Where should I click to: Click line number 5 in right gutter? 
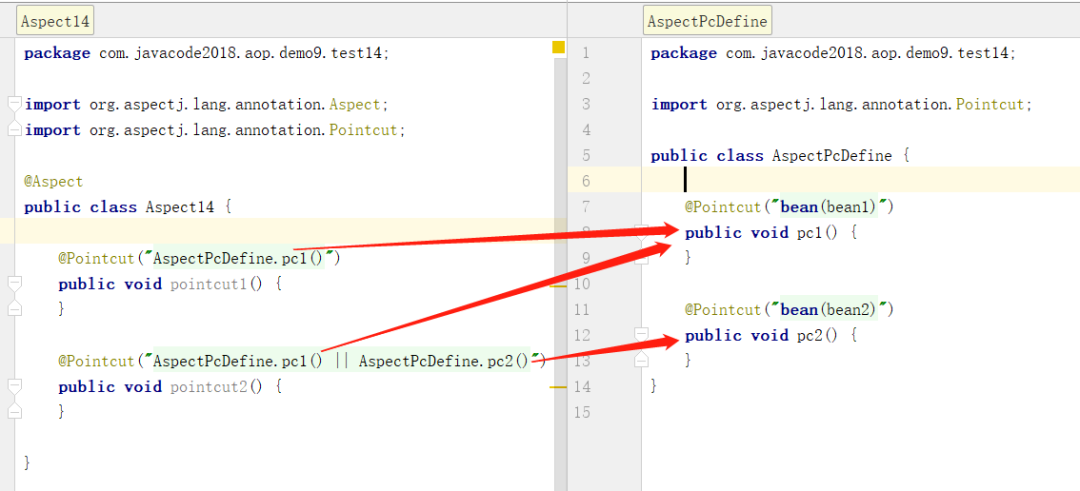585,156
